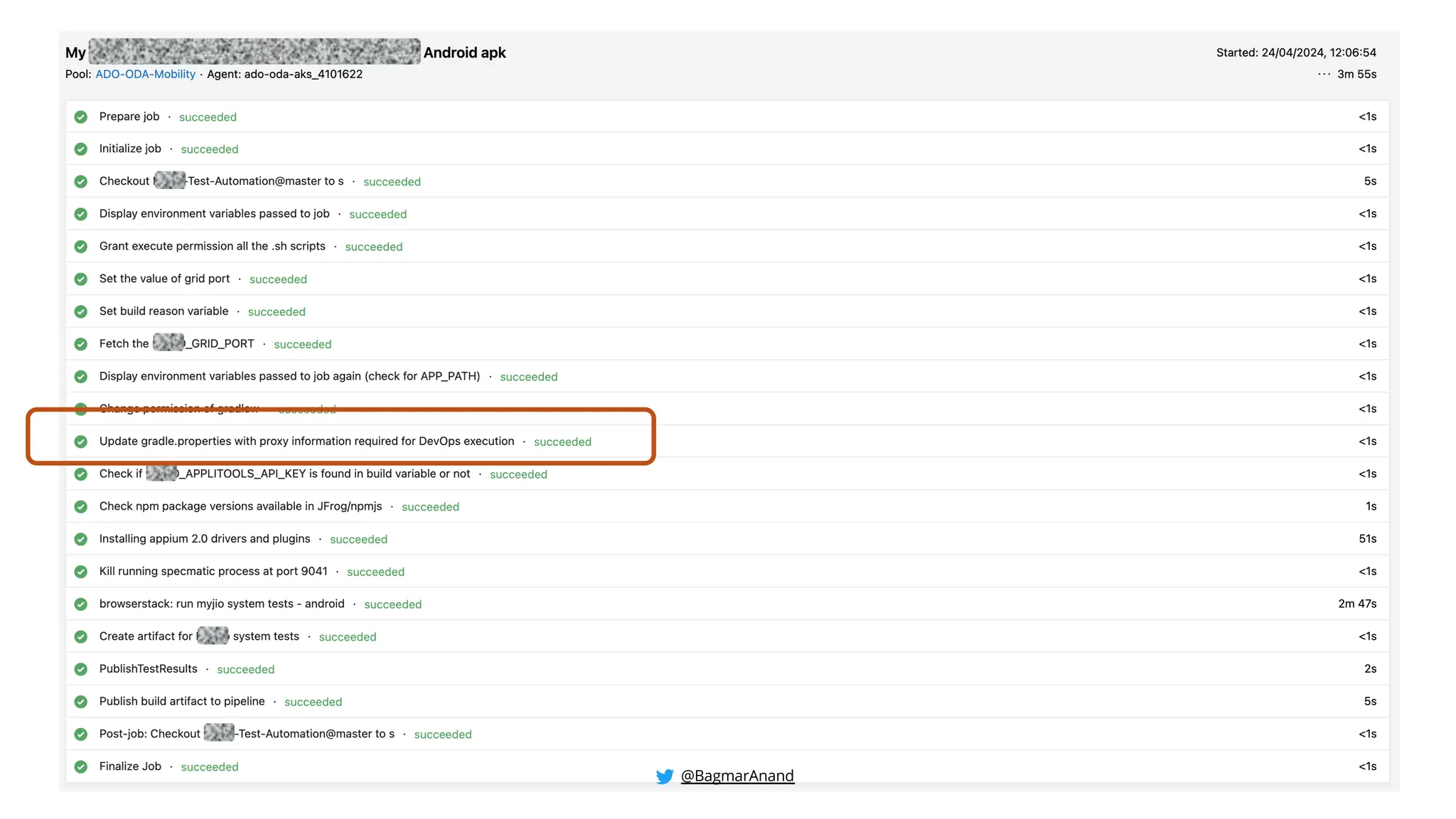Click success icon next to Initialize job

click(81, 149)
